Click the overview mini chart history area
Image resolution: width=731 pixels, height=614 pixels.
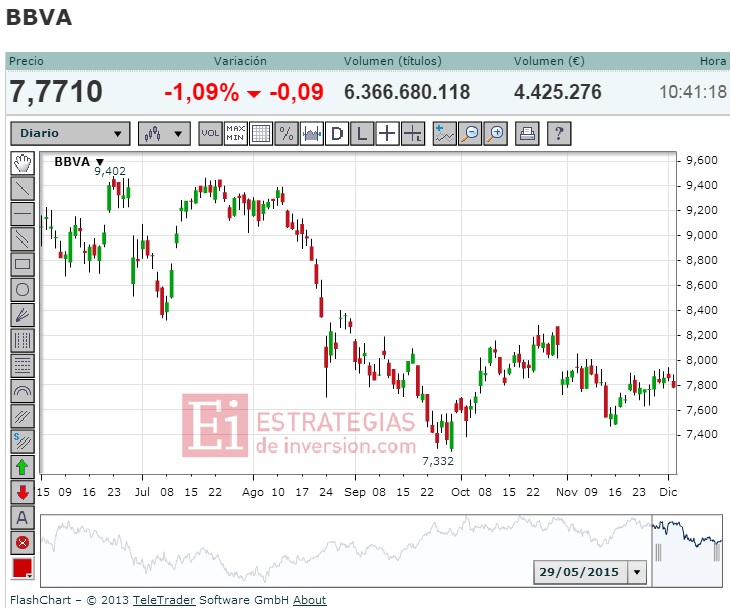[x=346, y=551]
